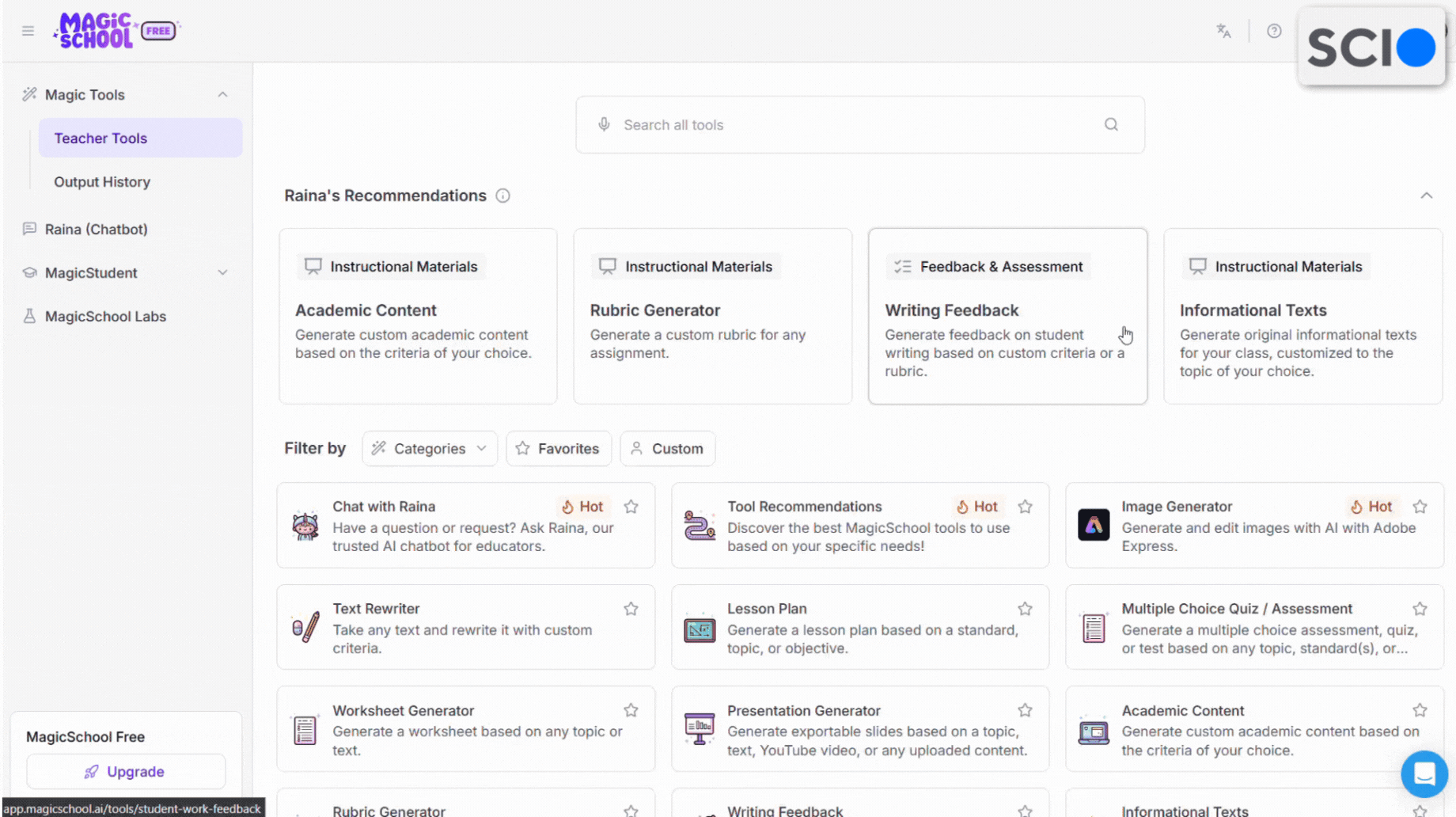Star the Lesson Plan tool
This screenshot has height=817, width=1456.
[x=1025, y=609]
